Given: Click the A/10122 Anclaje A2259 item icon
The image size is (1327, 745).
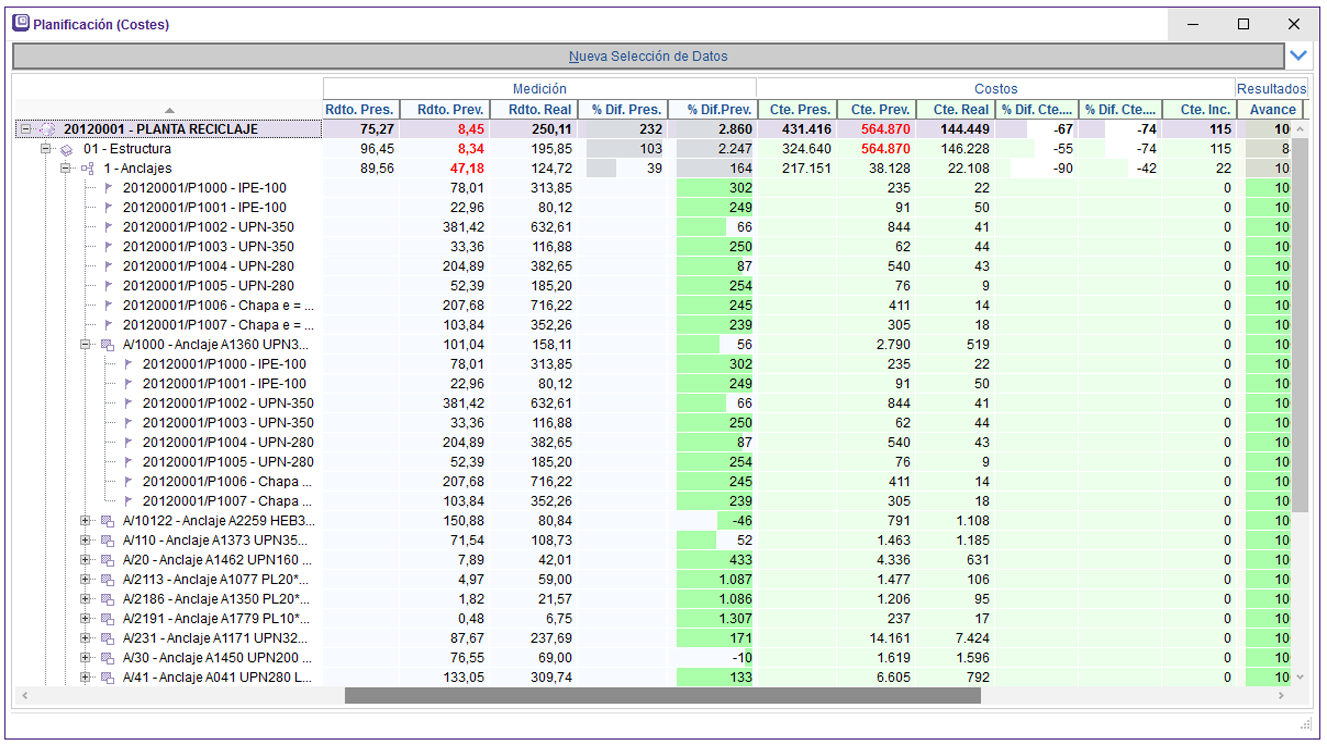Looking at the screenshot, I should coord(107,521).
